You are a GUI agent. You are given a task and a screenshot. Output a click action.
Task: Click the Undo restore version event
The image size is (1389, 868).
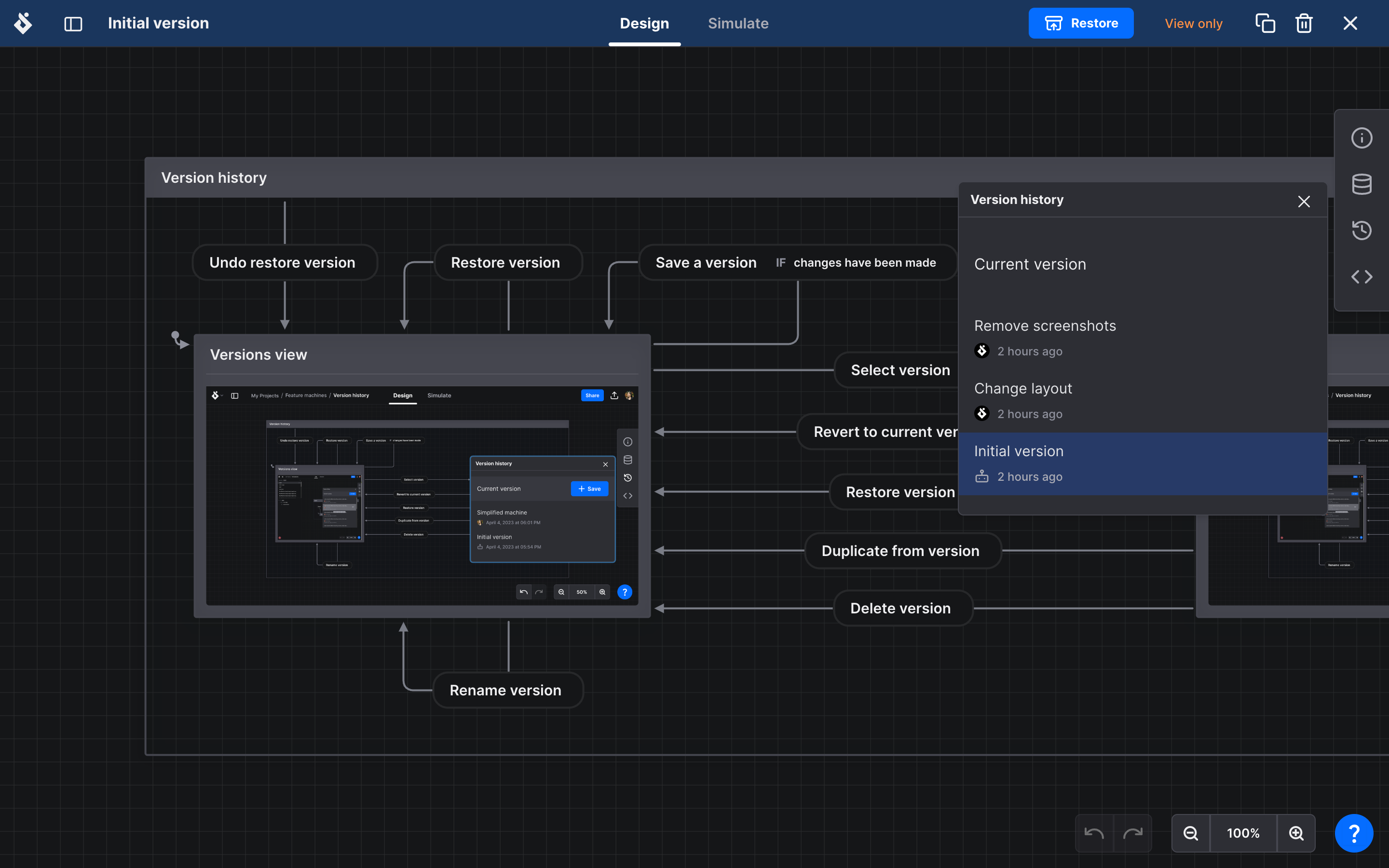(285, 262)
